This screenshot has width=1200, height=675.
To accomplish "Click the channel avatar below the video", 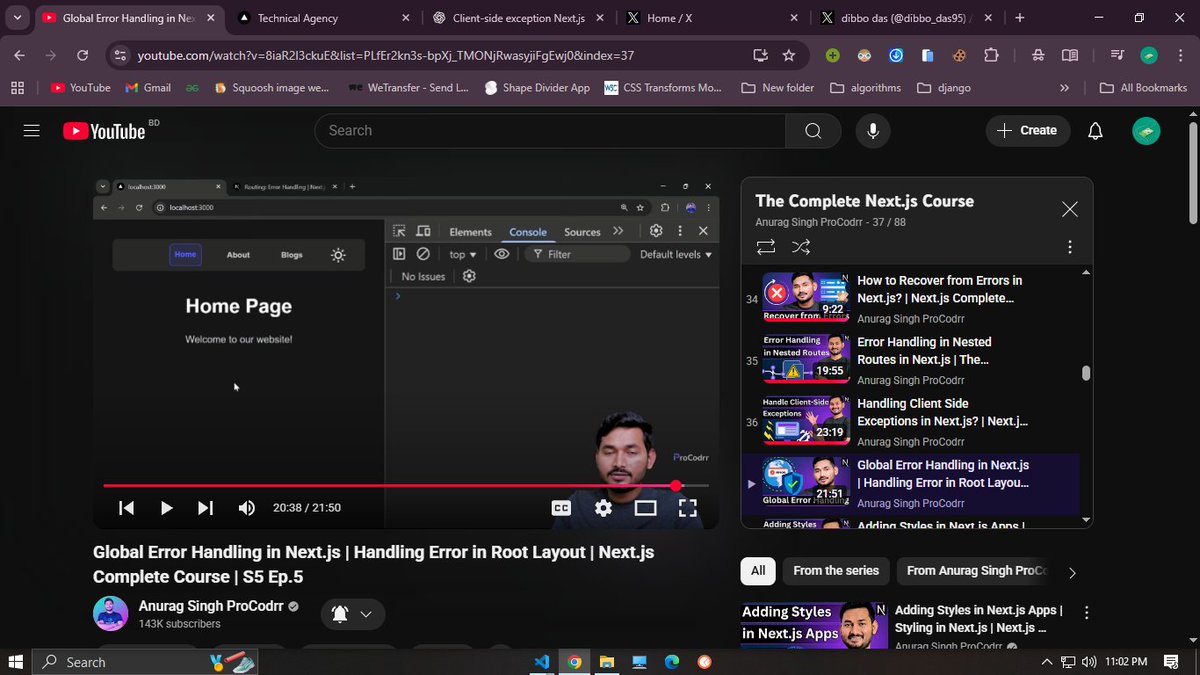I will (x=110, y=614).
